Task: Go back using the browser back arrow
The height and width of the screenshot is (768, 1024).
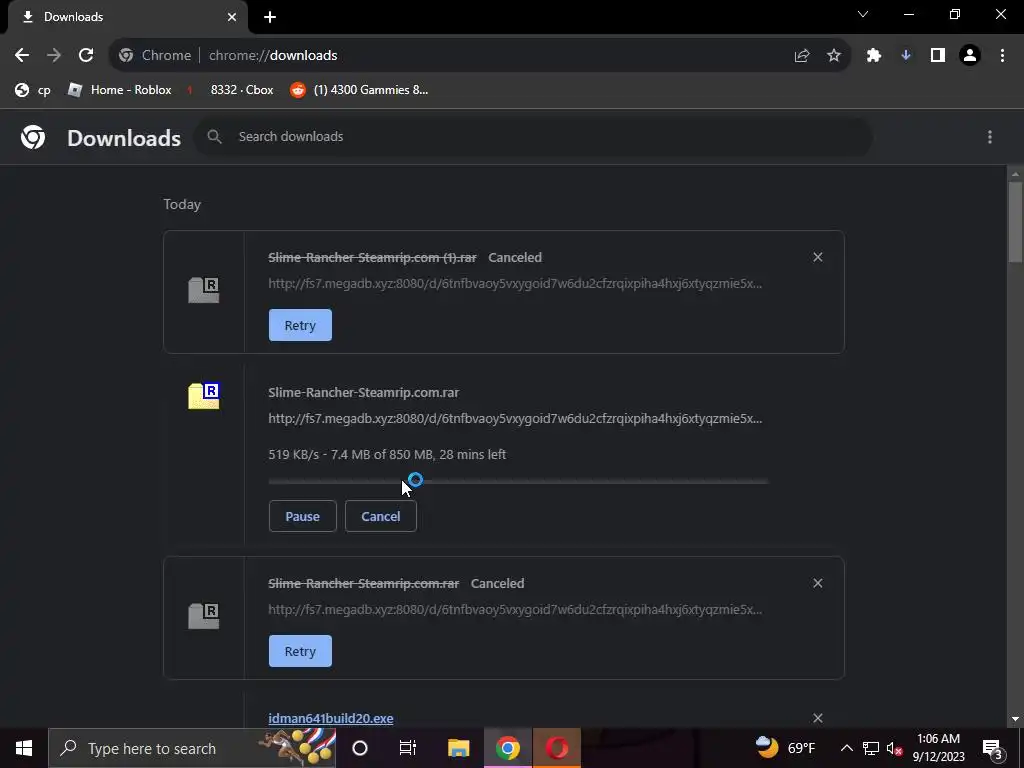Action: pyautogui.click(x=22, y=56)
